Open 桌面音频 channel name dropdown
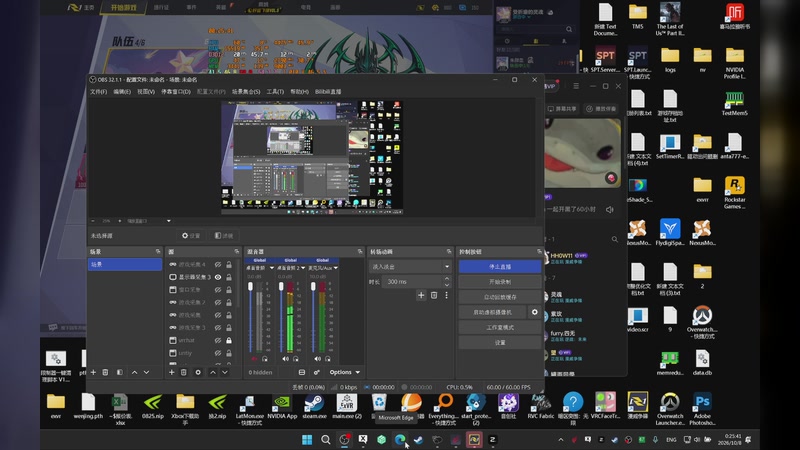 click(260, 268)
